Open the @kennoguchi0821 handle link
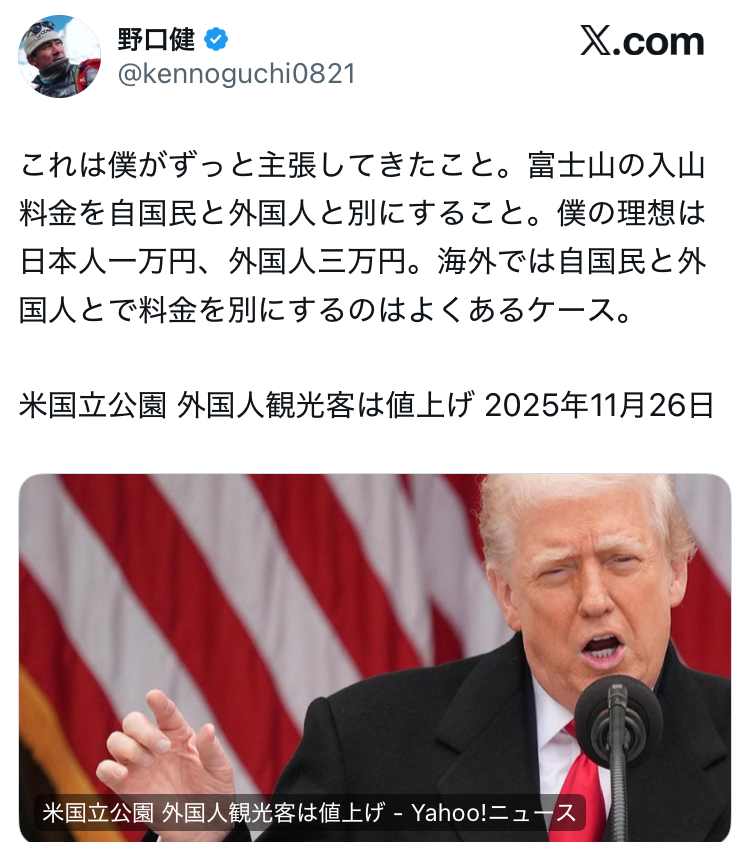 tap(237, 74)
